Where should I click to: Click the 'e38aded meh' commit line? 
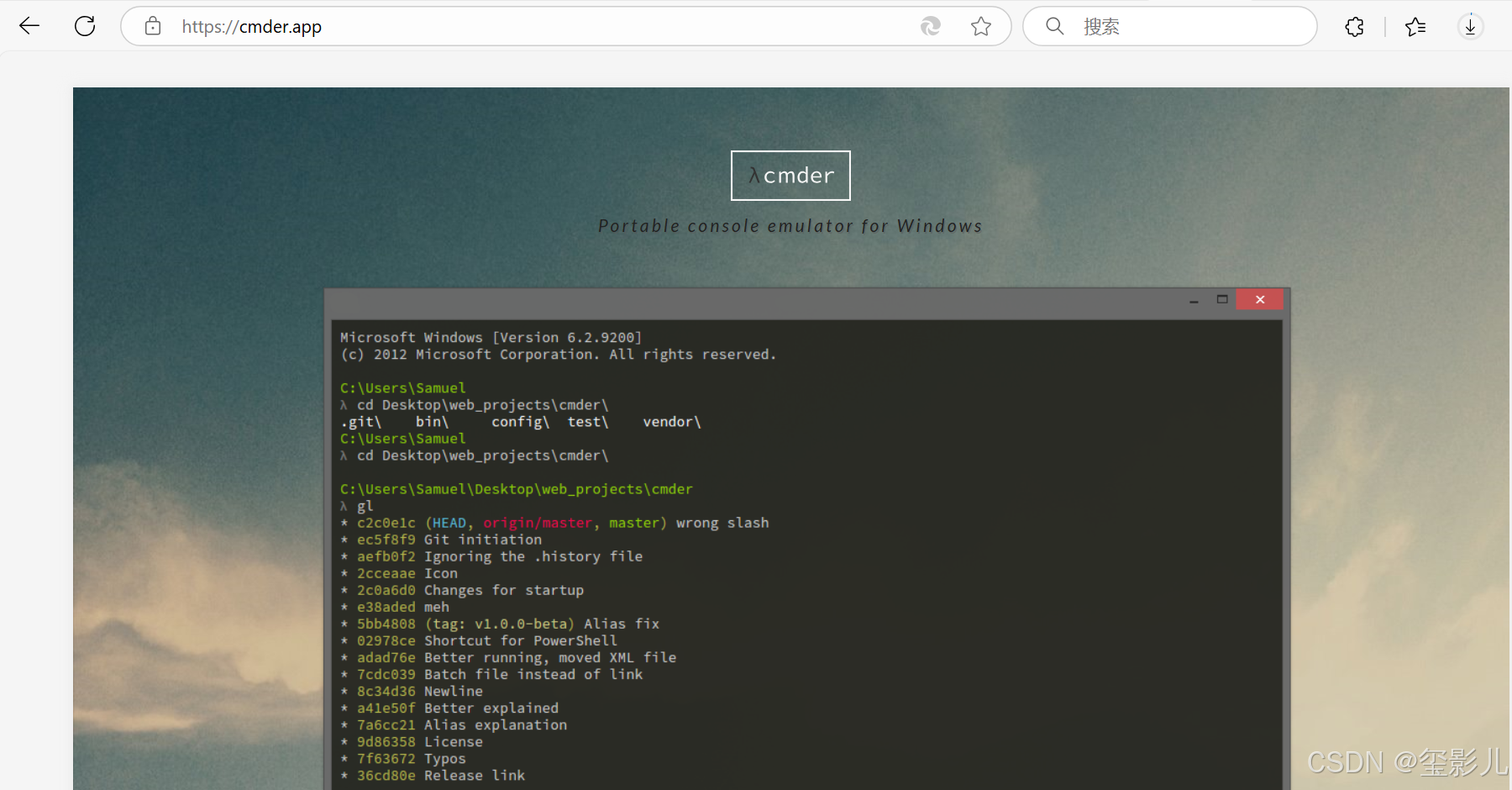395,607
